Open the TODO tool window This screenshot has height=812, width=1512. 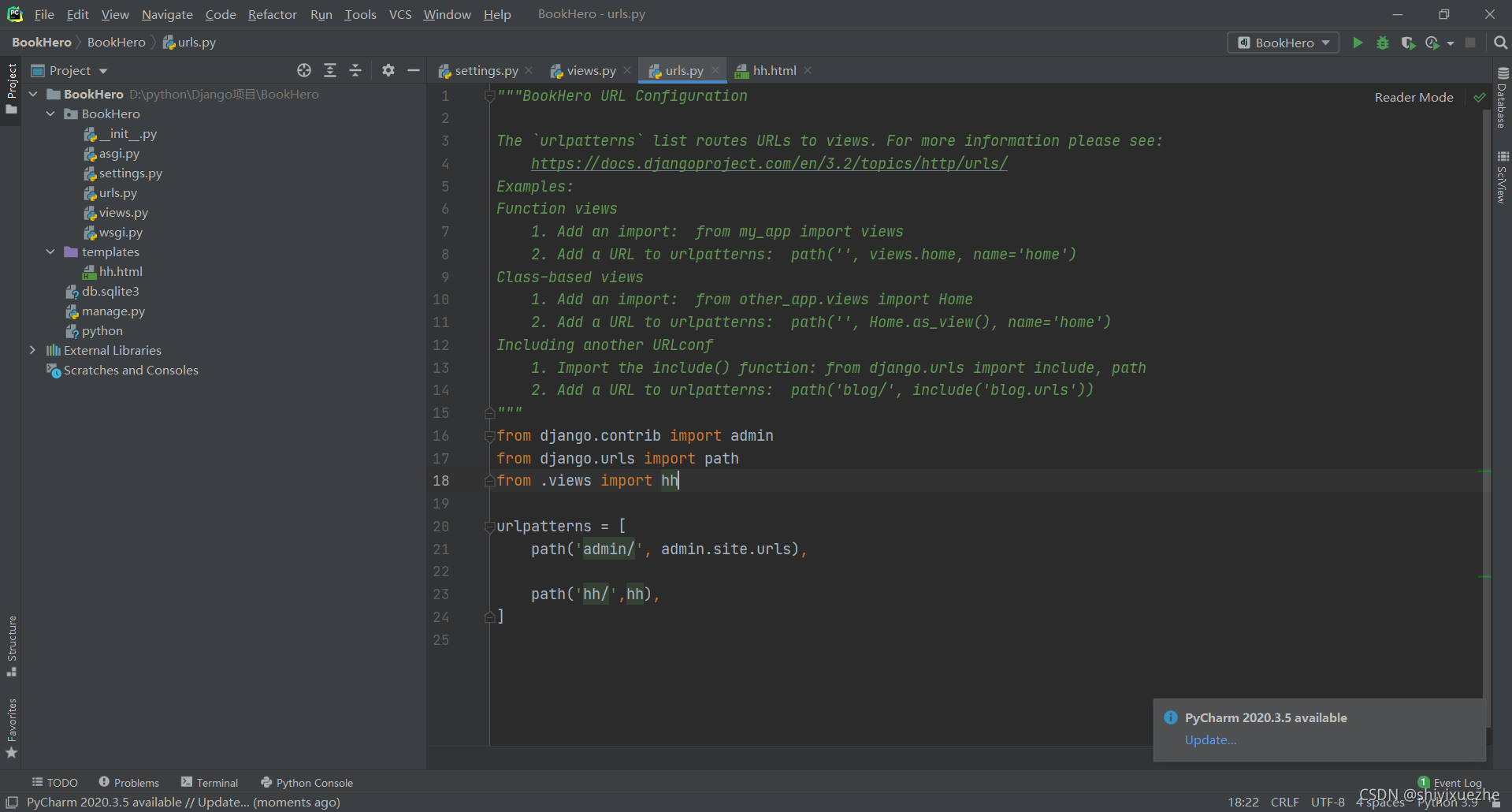[x=55, y=782]
